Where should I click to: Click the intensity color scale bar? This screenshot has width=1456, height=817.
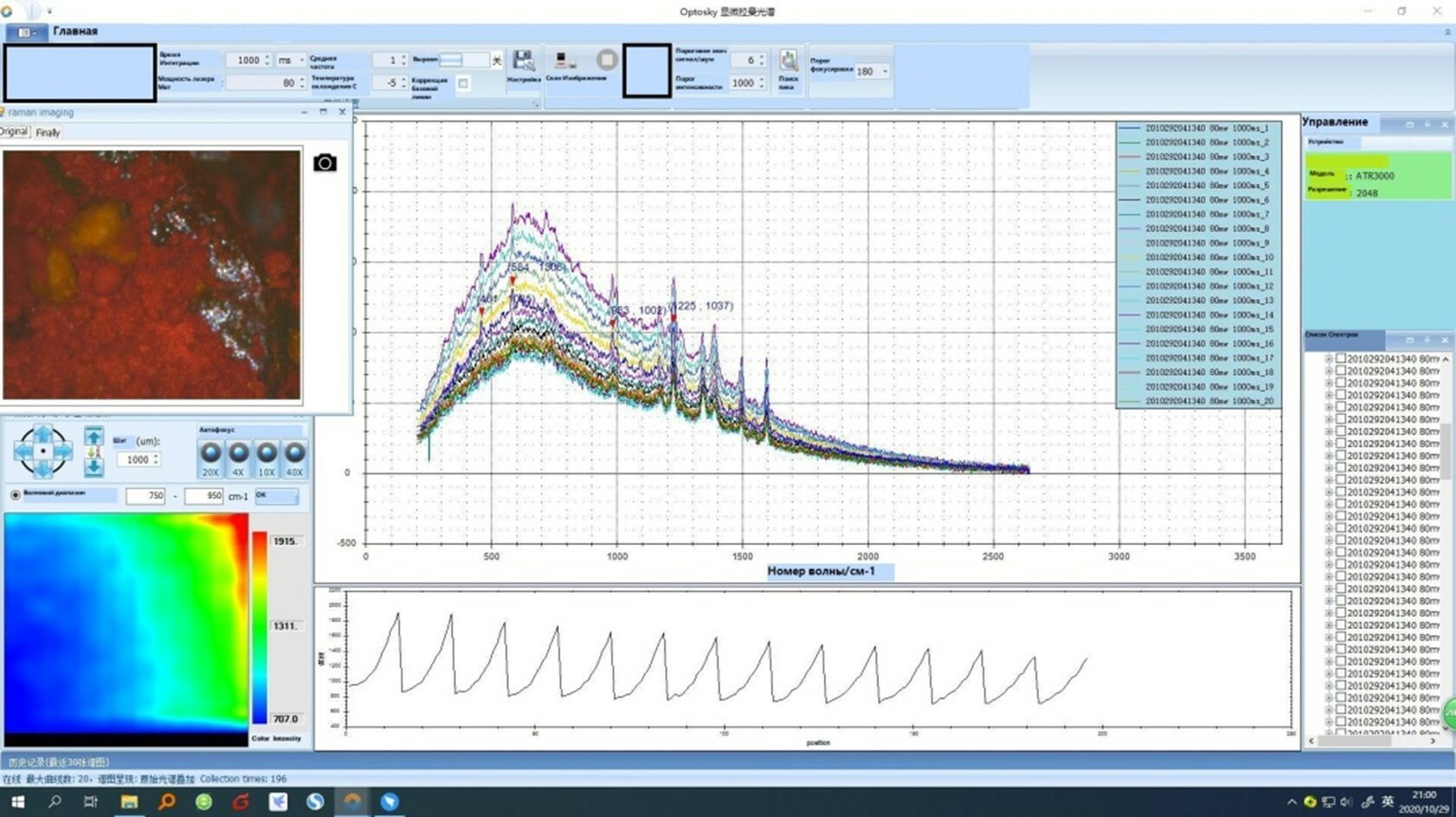[259, 627]
